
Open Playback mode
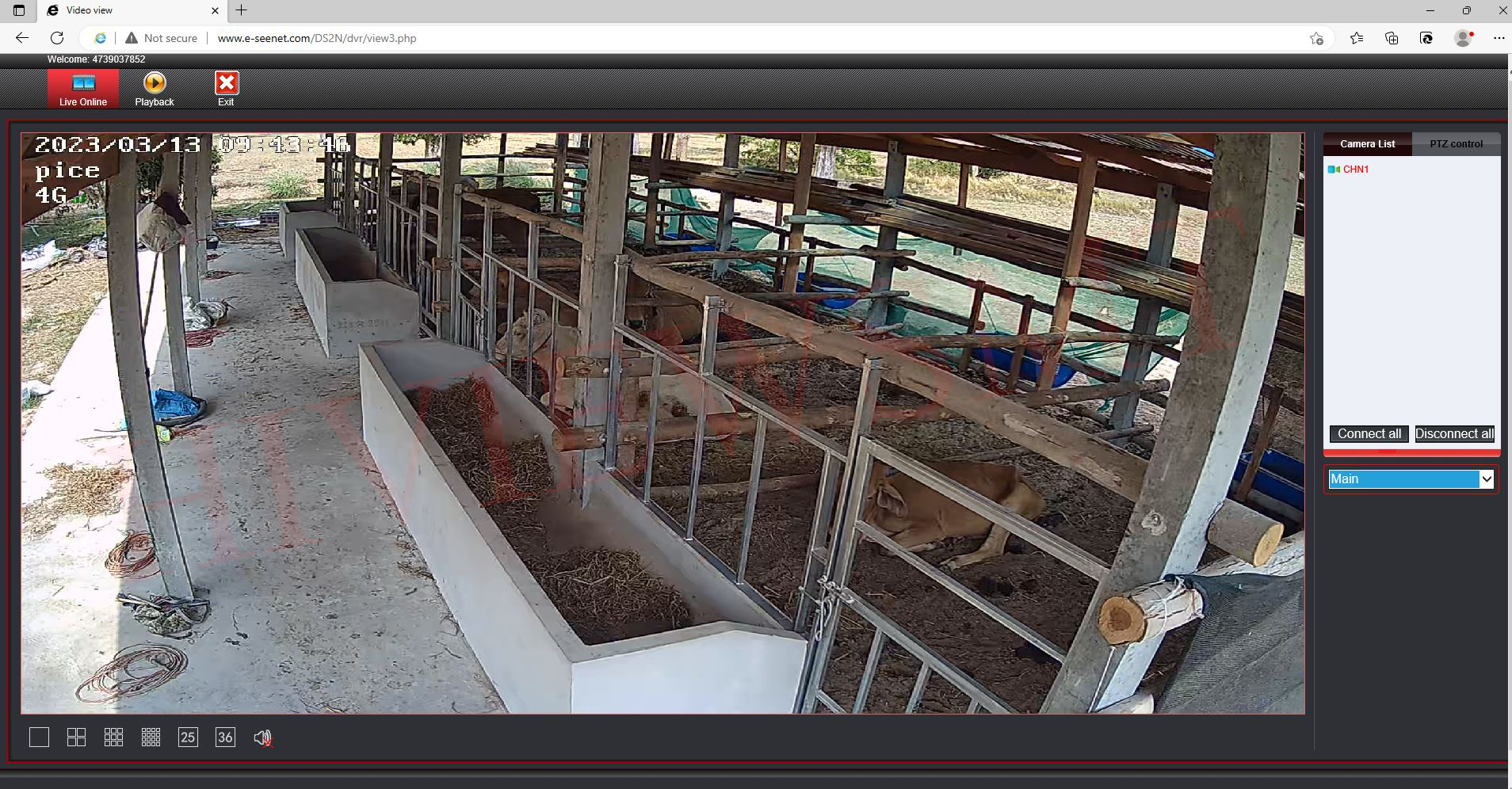pyautogui.click(x=154, y=89)
